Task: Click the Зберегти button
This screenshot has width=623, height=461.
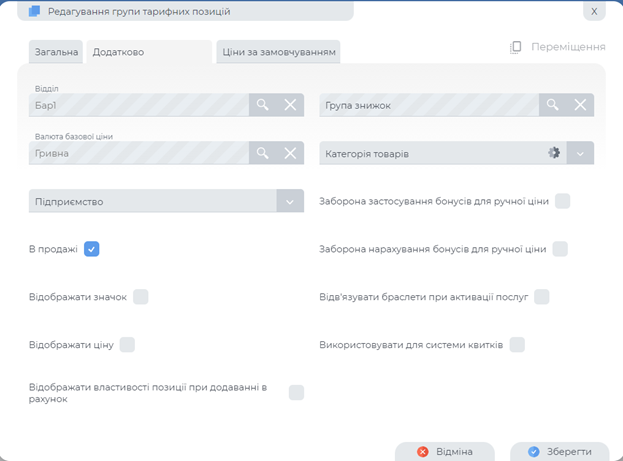Action: pos(559,451)
